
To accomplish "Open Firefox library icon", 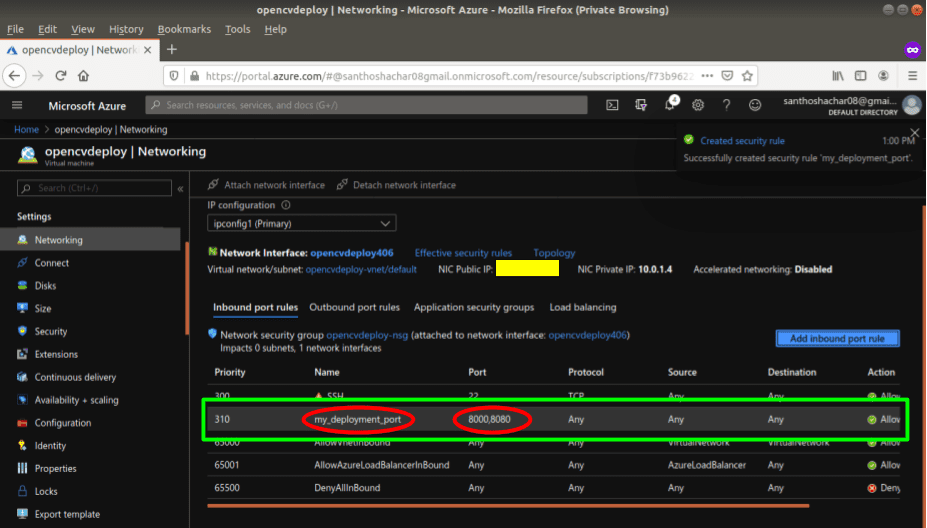I will pyautogui.click(x=838, y=76).
